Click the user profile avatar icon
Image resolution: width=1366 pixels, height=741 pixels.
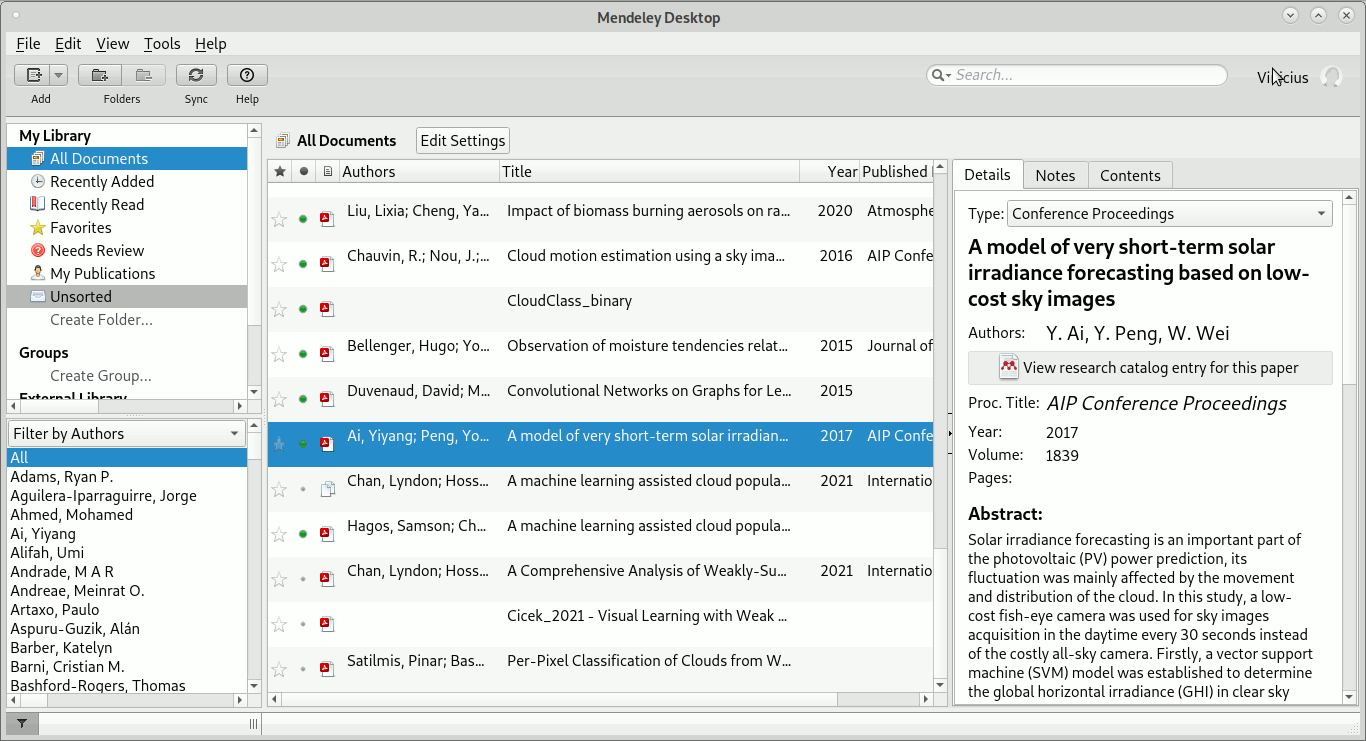coord(1331,77)
